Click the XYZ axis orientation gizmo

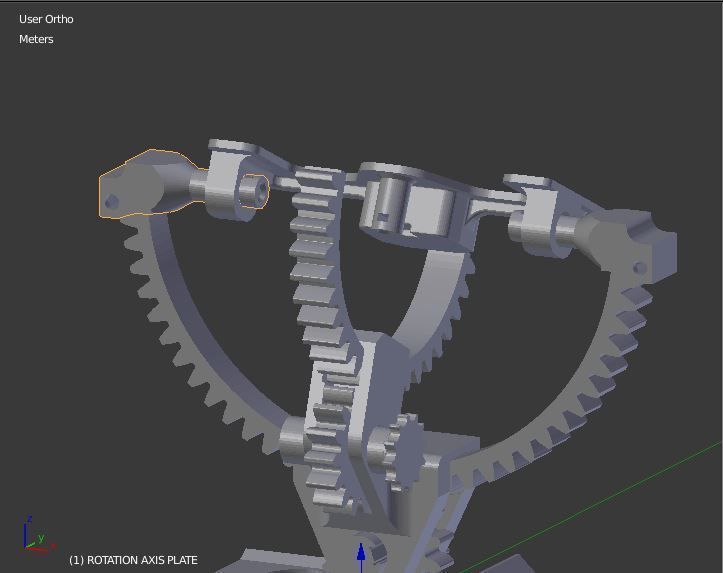(x=39, y=535)
